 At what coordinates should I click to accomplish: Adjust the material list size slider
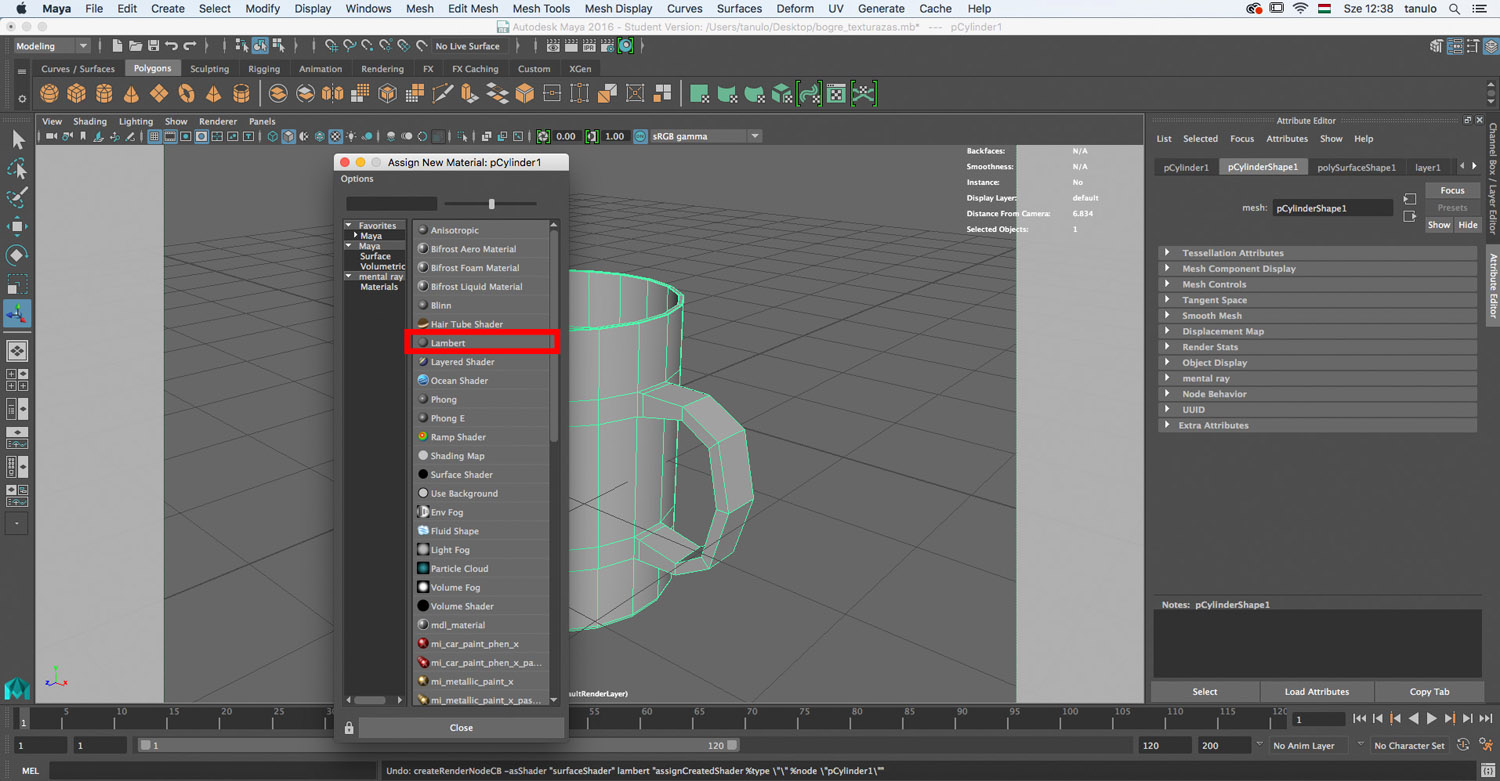point(491,204)
